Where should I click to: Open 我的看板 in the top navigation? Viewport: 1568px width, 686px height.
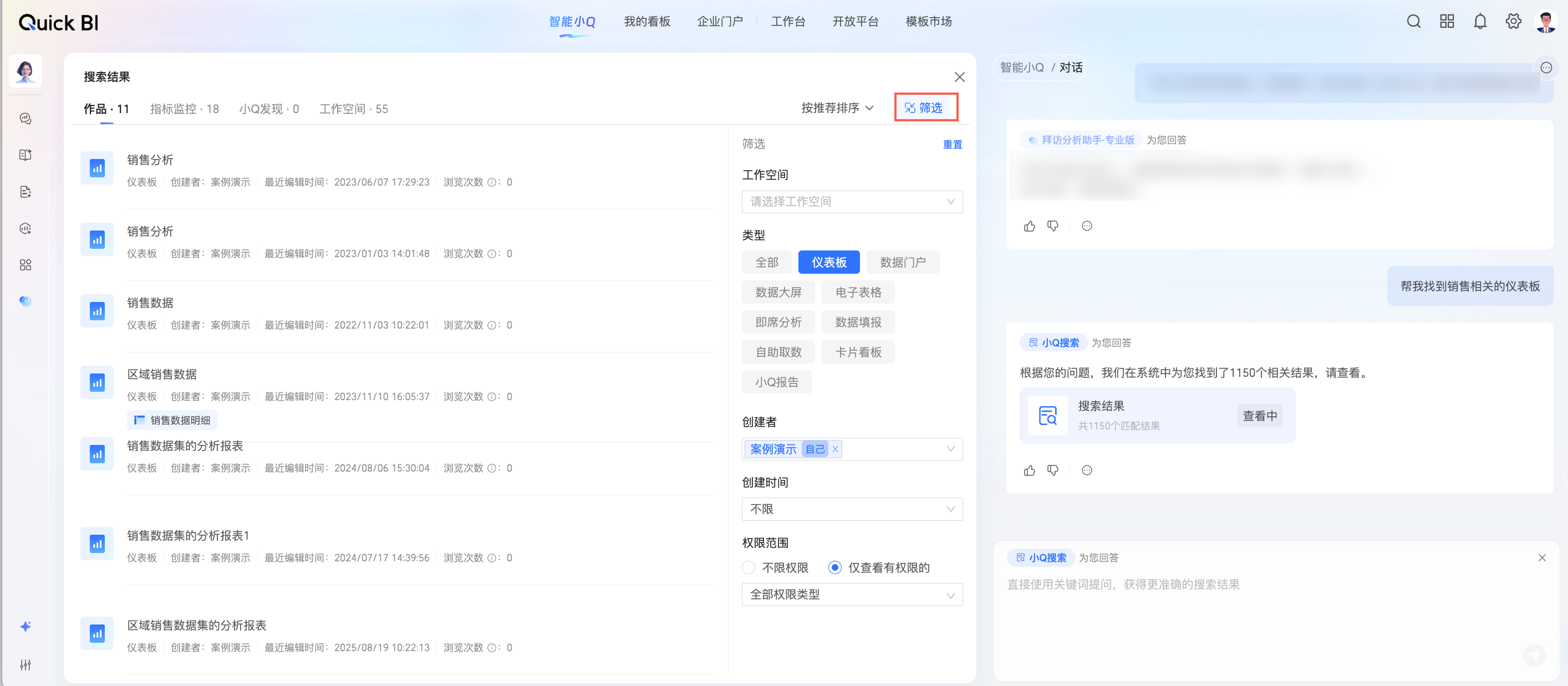pos(646,22)
